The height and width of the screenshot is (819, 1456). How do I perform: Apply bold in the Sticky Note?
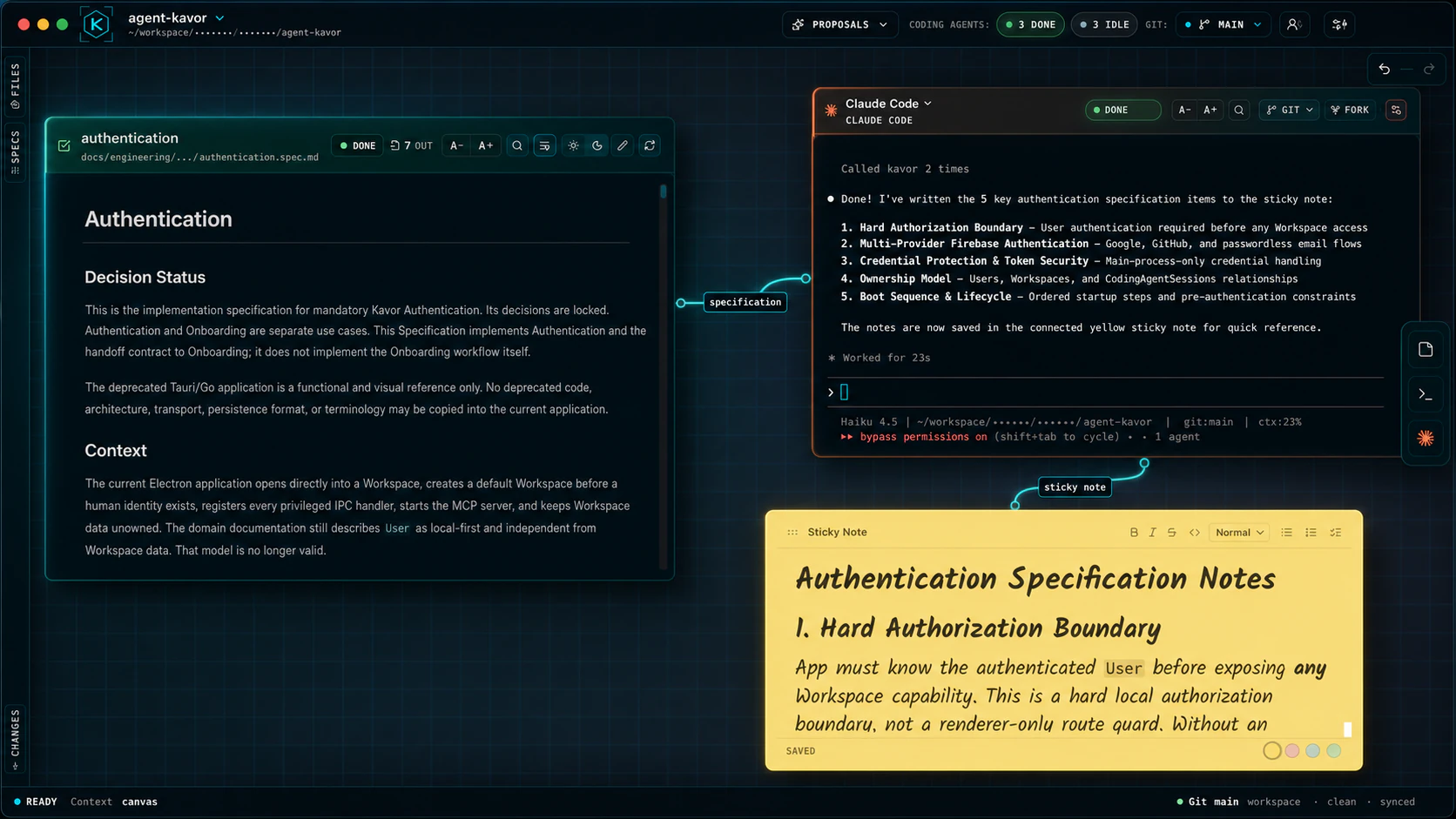point(1134,533)
